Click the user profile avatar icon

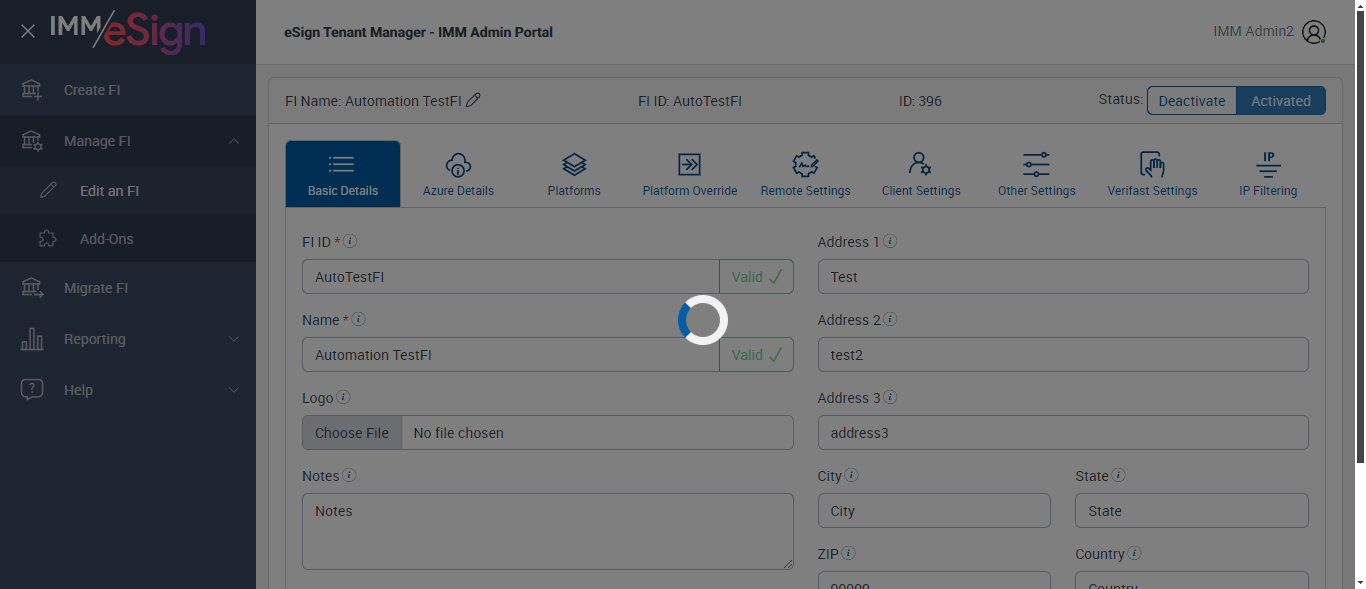click(1314, 32)
